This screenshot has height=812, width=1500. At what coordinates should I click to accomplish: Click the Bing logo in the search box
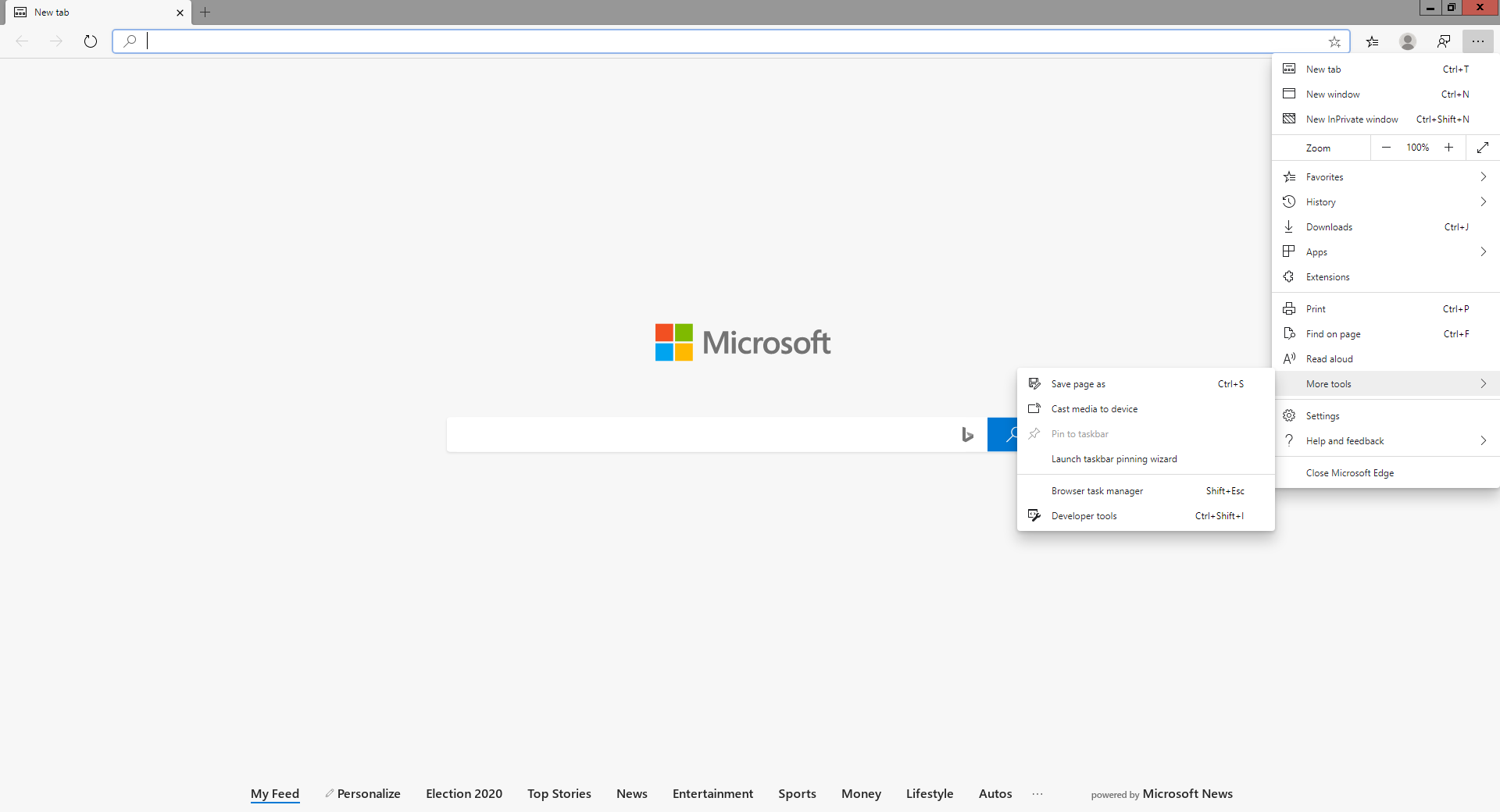point(968,434)
